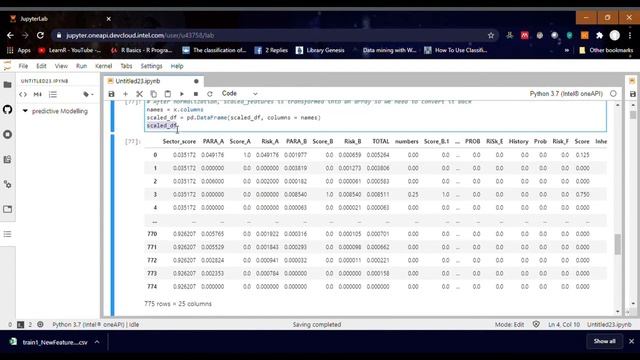
Task: Reload the browser page
Action: (x=40, y=36)
